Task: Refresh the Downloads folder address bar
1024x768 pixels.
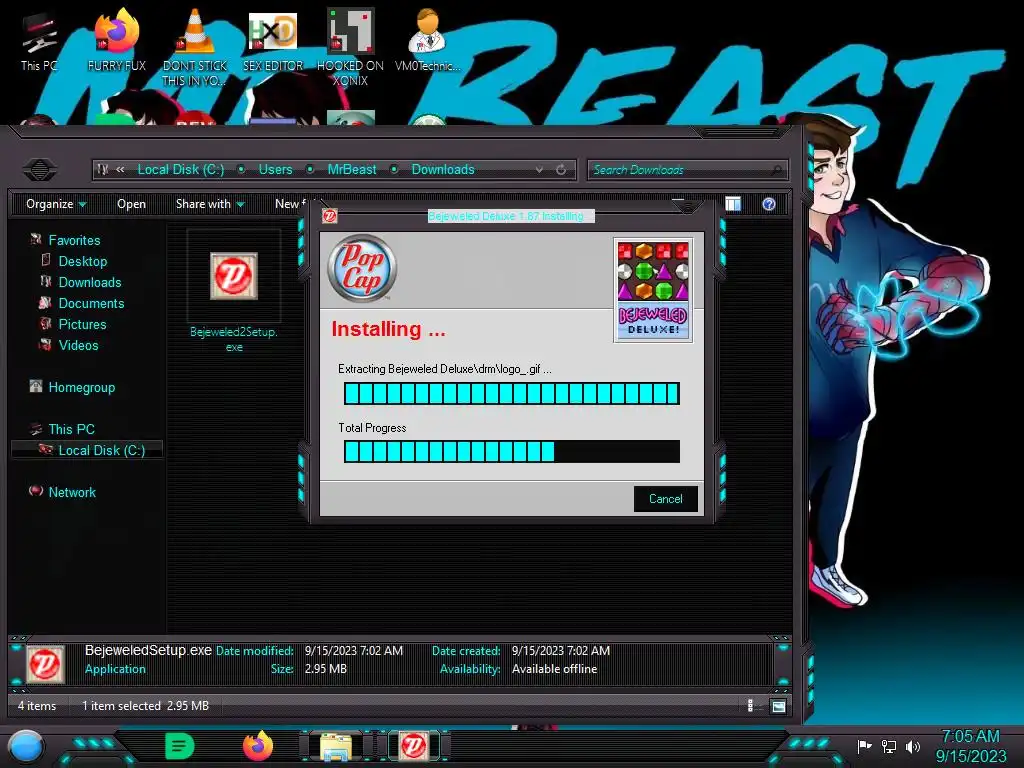Action: pyautogui.click(x=561, y=170)
